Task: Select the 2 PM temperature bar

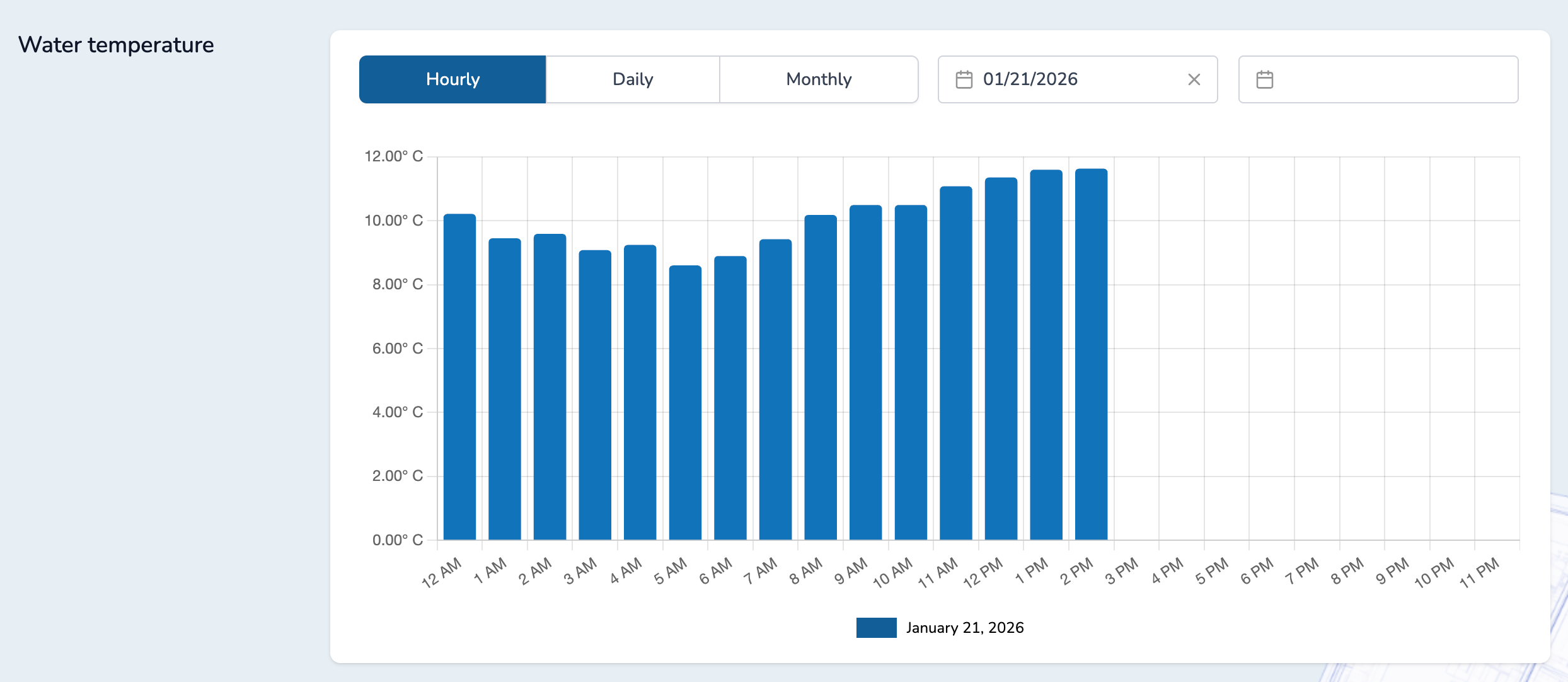Action: 1091,353
